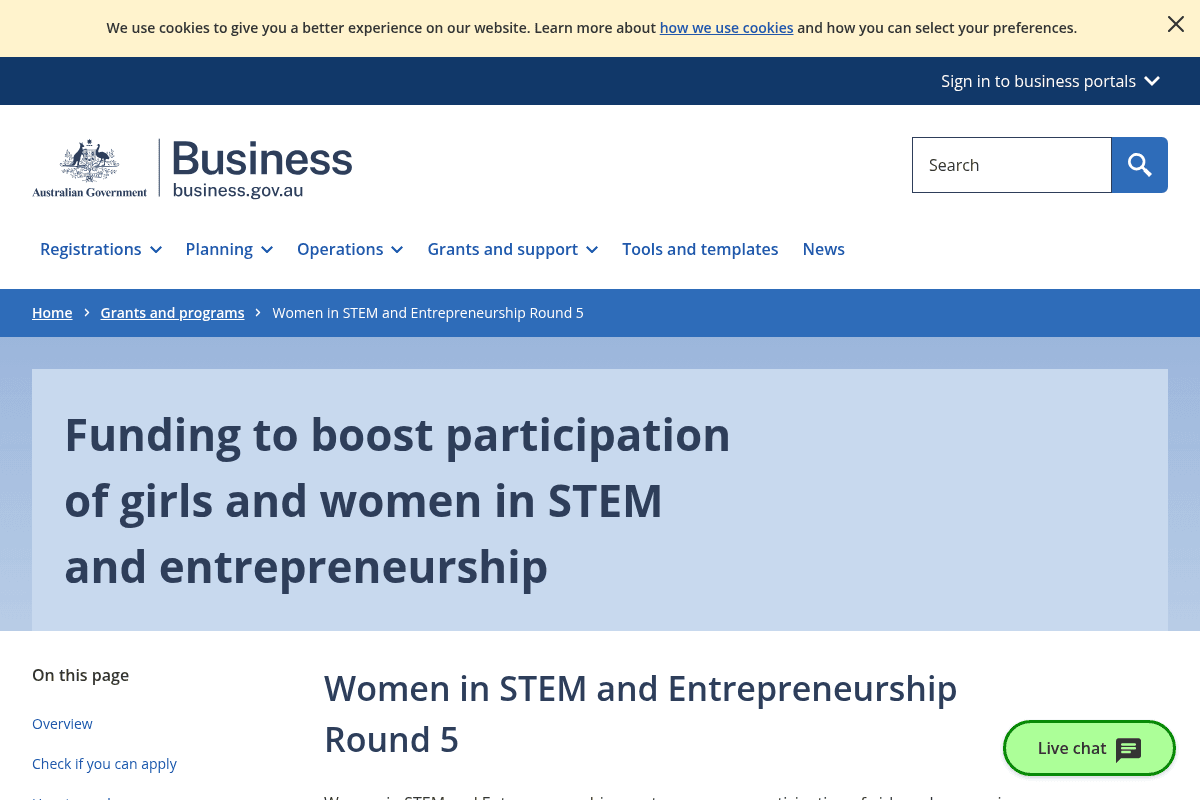This screenshot has width=1200, height=800.
Task: Click the breadcrumb arrow after Home
Action: pos(86,312)
